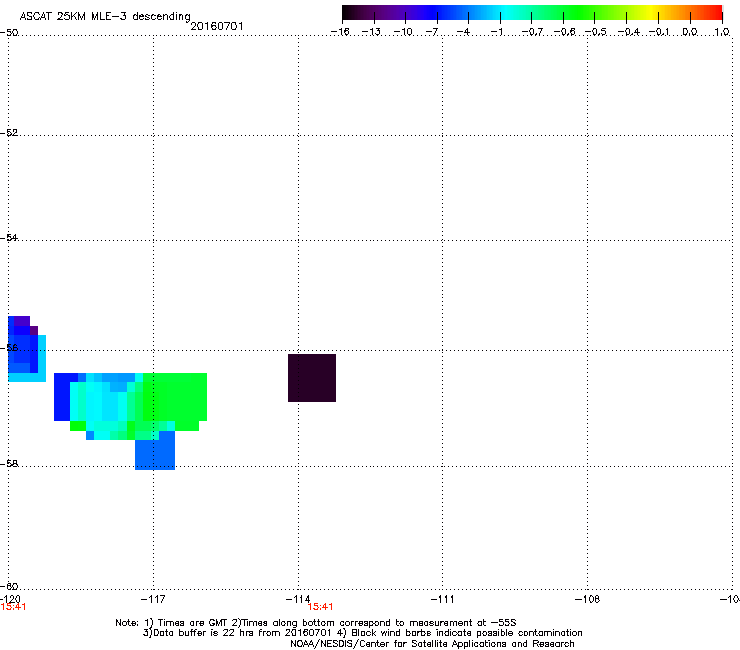The image size is (740, 650).
Task: Click the -58 latitude axis label
Action: tap(9, 464)
